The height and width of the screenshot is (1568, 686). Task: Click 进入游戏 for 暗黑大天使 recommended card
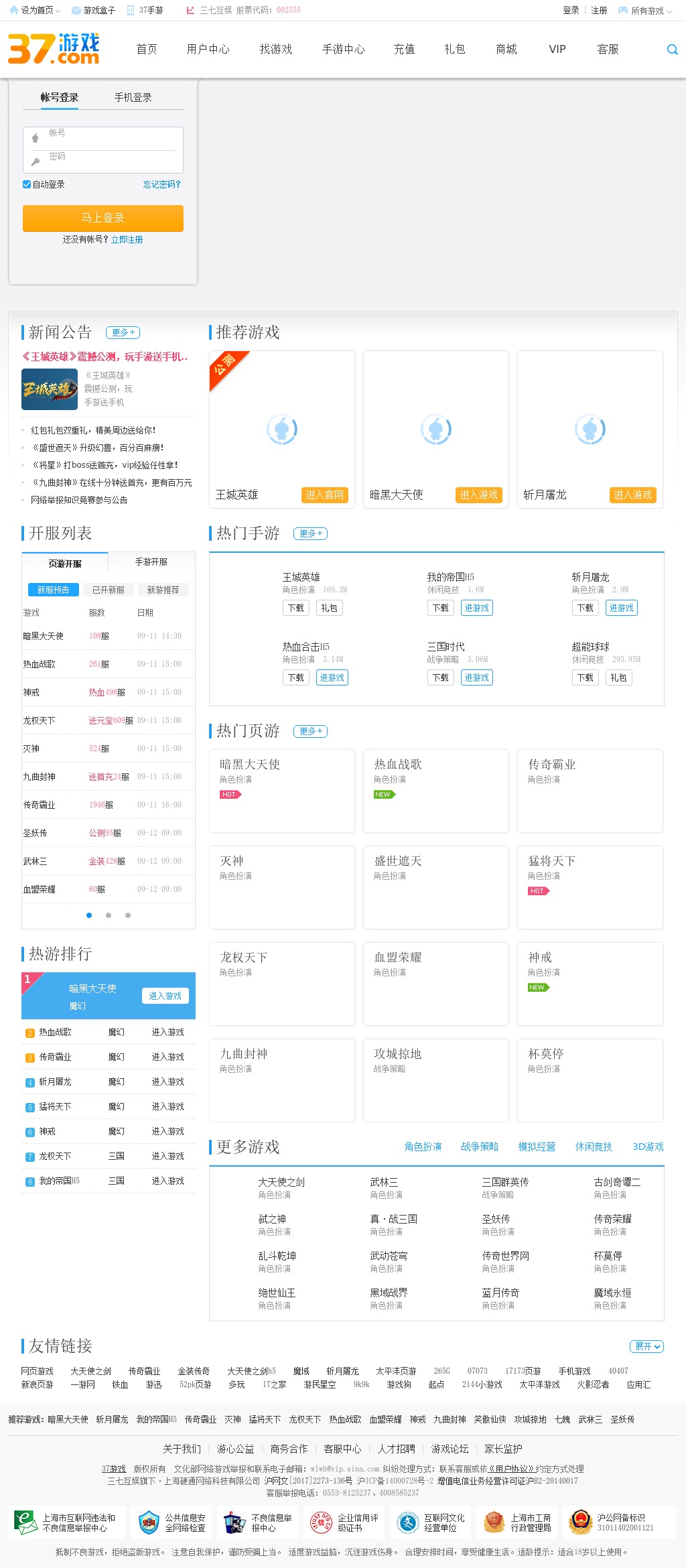(479, 495)
